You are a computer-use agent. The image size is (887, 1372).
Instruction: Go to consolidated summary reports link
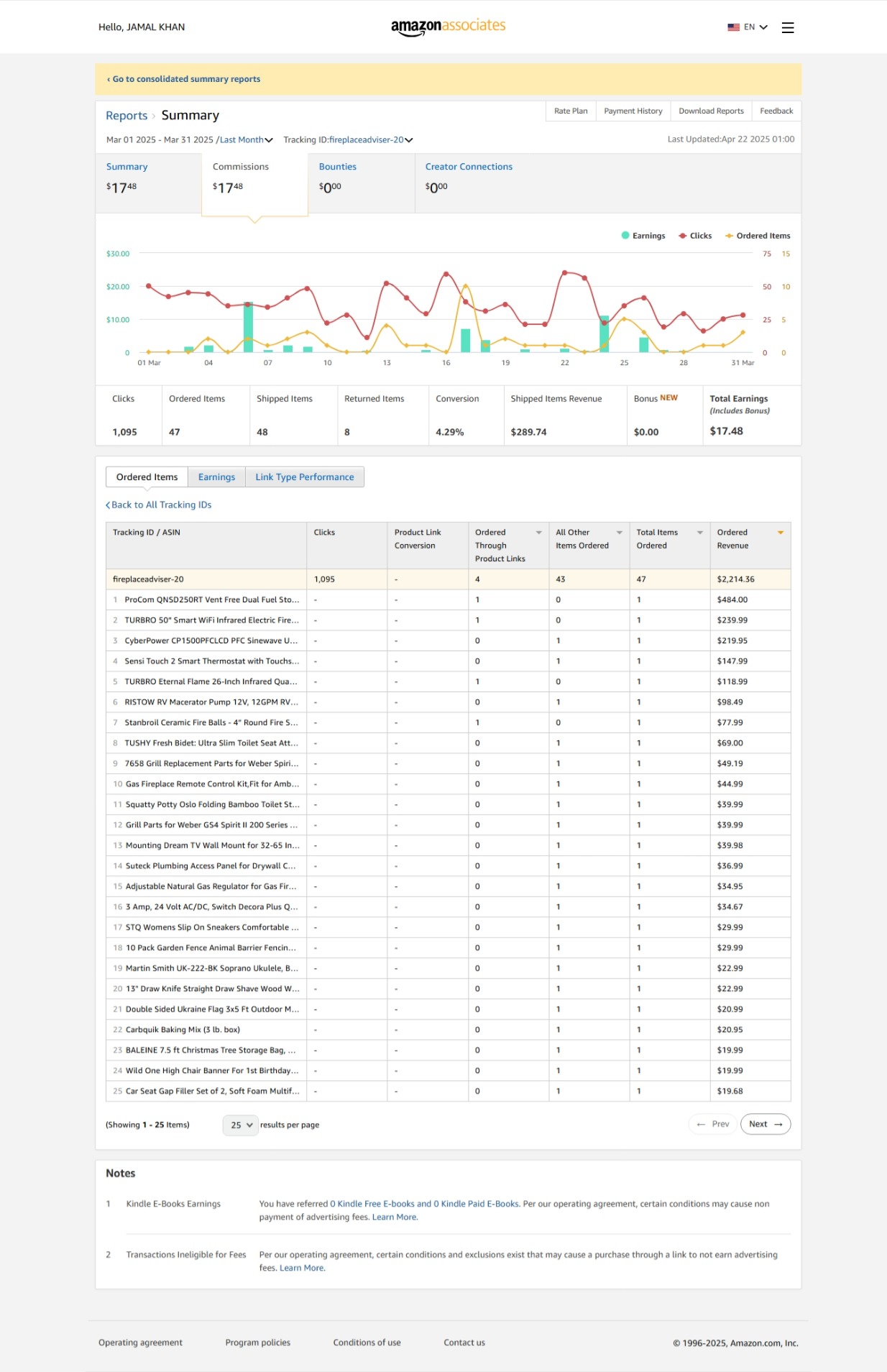click(184, 79)
